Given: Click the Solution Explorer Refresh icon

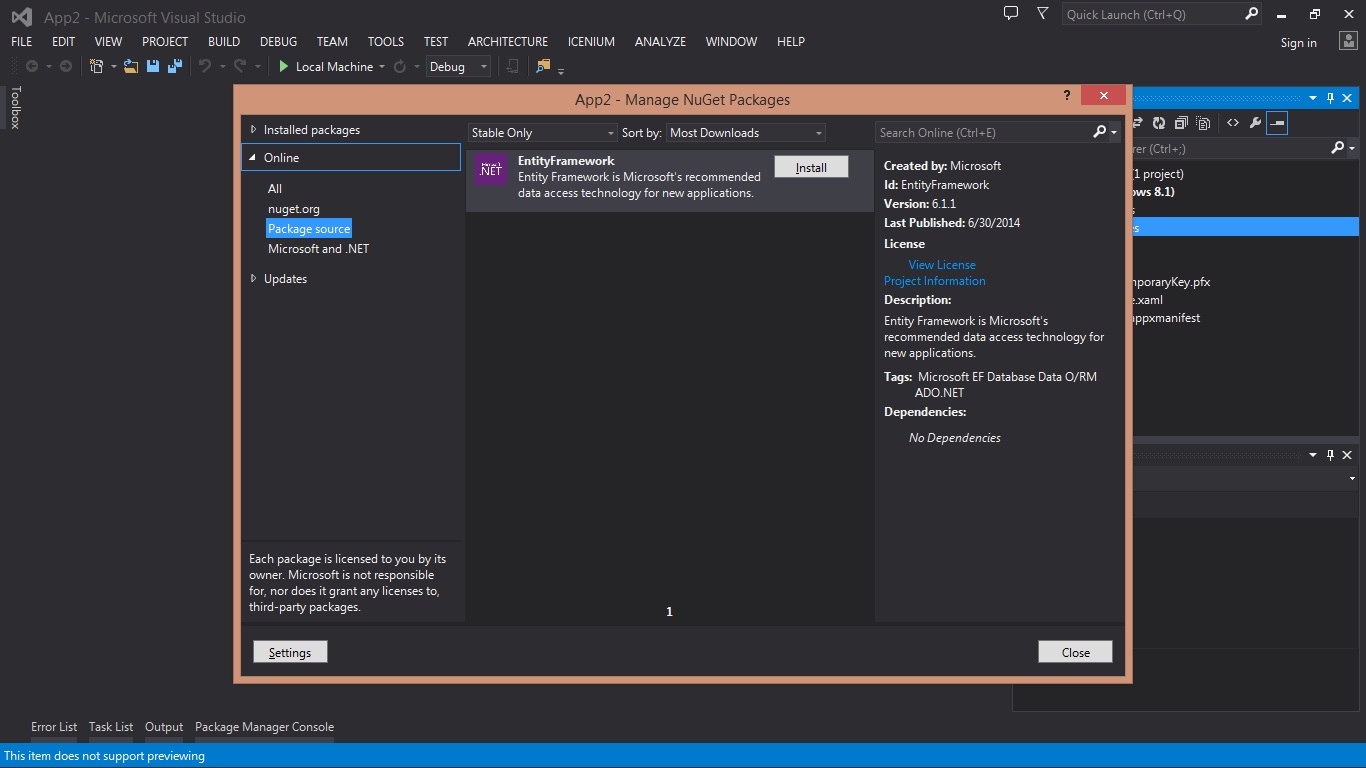Looking at the screenshot, I should (x=1159, y=123).
